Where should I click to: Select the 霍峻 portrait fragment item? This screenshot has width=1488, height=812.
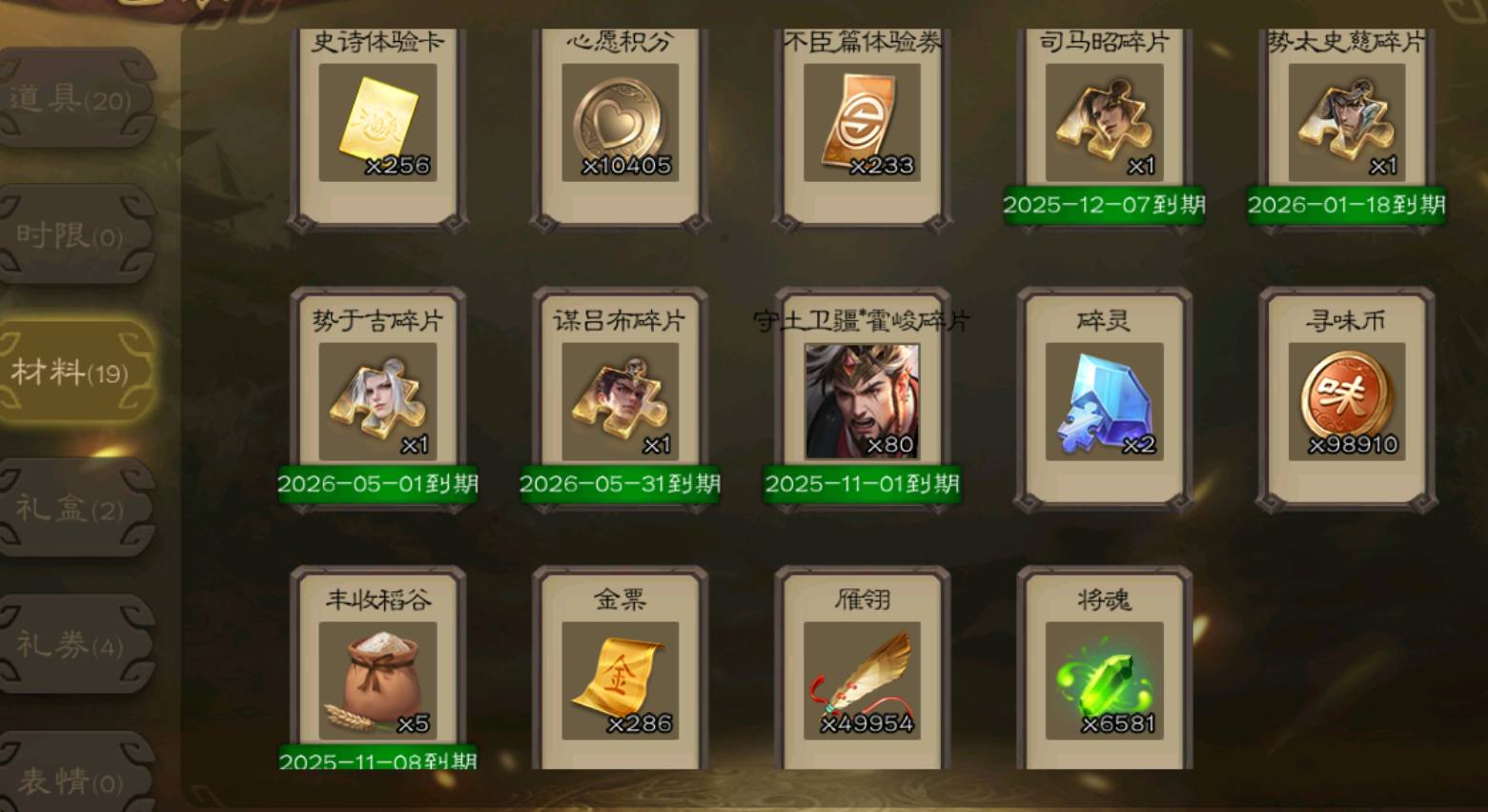(x=862, y=402)
